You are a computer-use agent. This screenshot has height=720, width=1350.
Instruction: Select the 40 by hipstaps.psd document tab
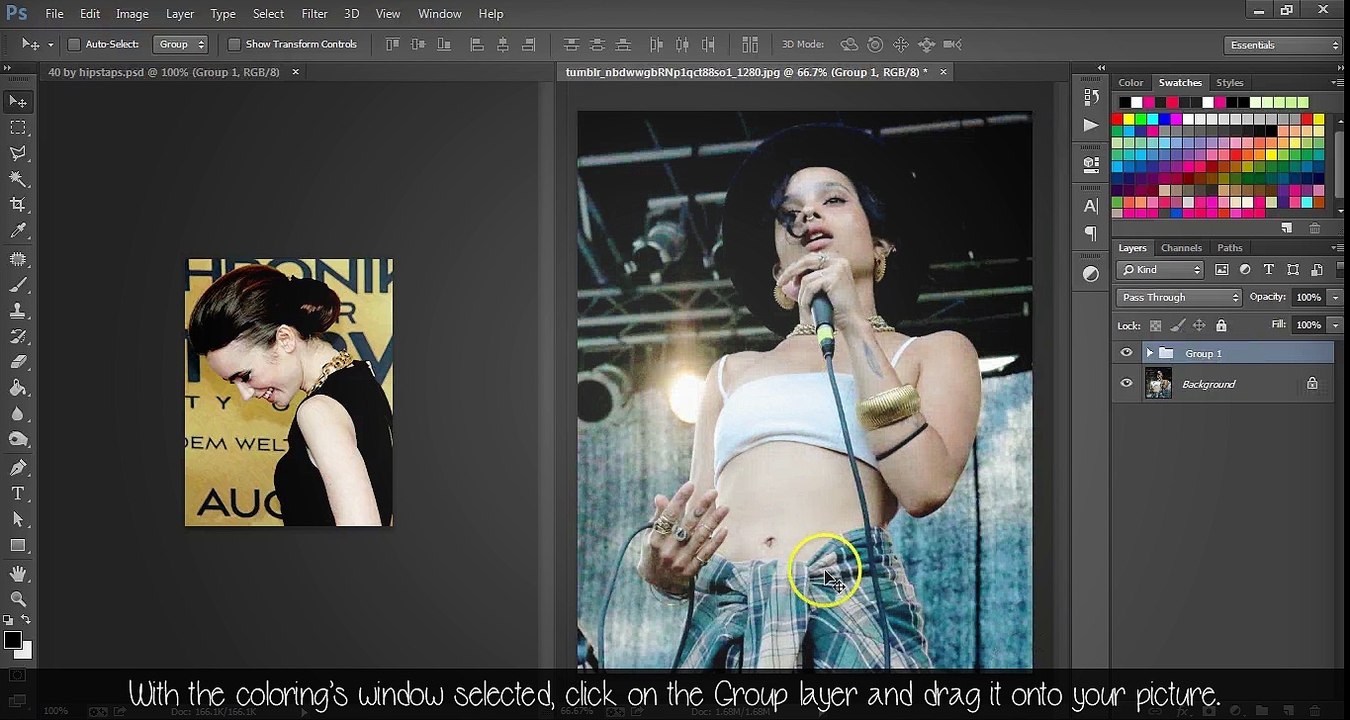[x=165, y=72]
